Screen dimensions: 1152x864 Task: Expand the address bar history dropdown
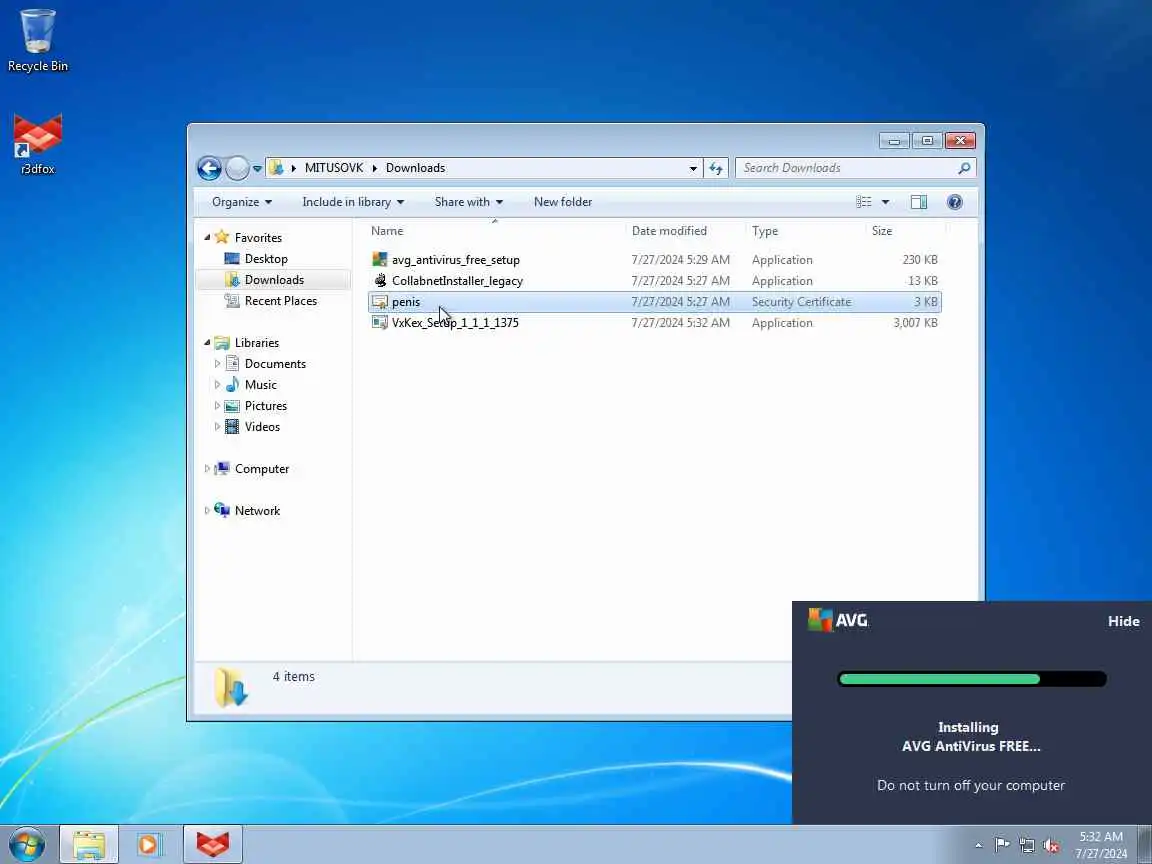pyautogui.click(x=693, y=168)
